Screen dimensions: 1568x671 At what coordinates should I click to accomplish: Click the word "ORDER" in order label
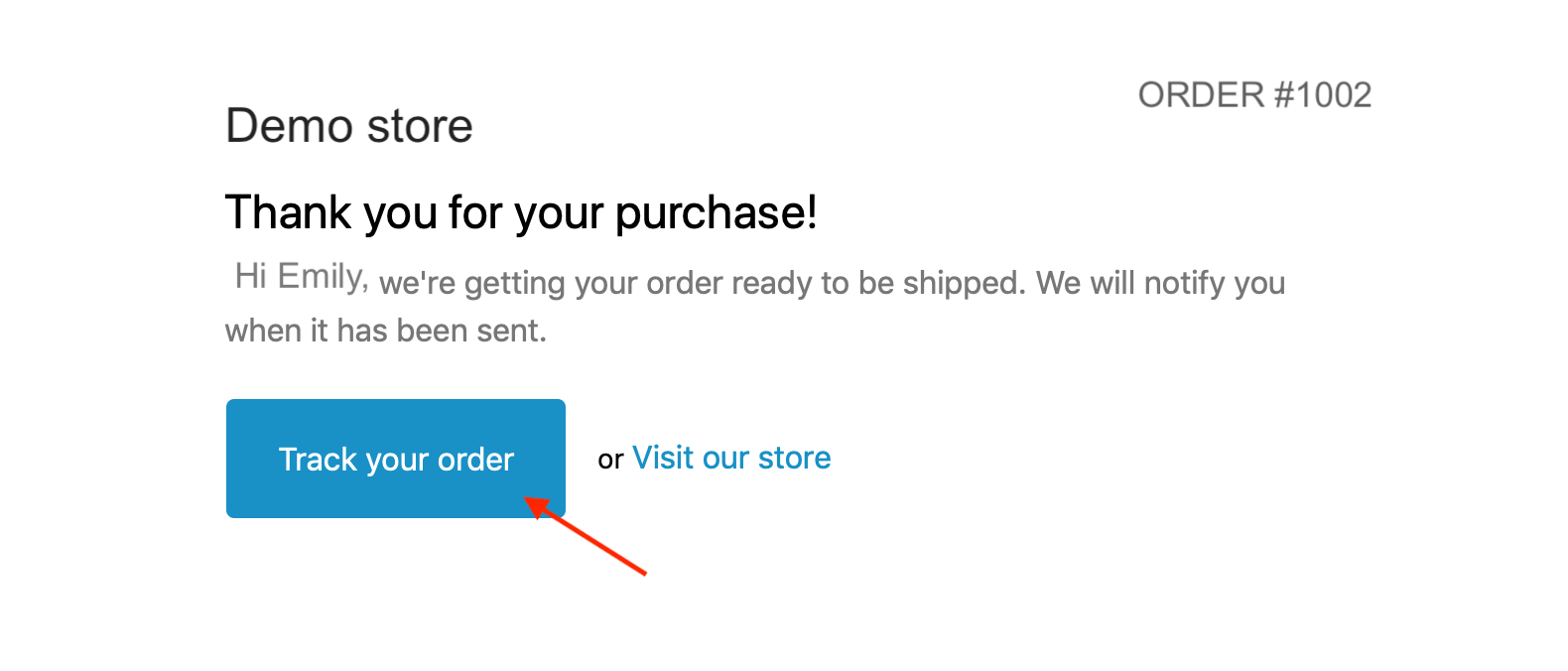(x=1201, y=95)
